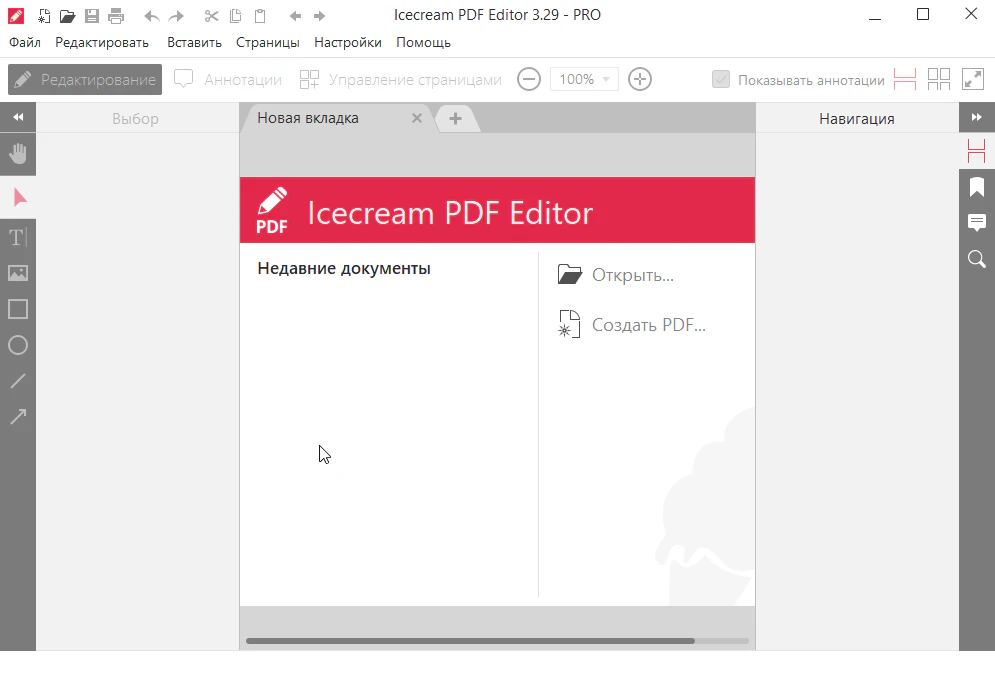This screenshot has width=995, height=680.
Task: Choose the Text editing tool
Action: [x=18, y=237]
